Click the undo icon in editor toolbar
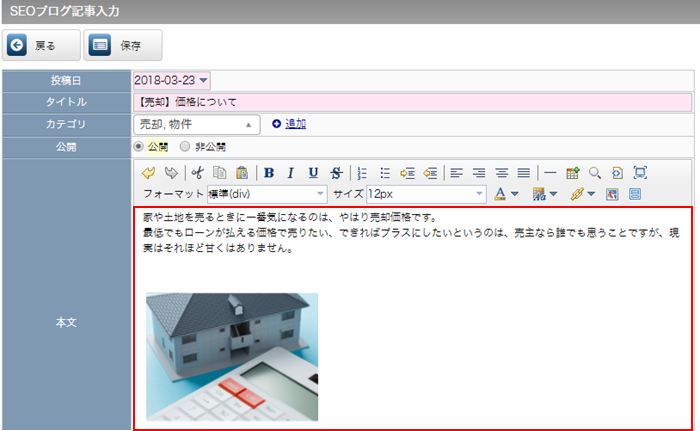This screenshot has width=700, height=431. [149, 172]
